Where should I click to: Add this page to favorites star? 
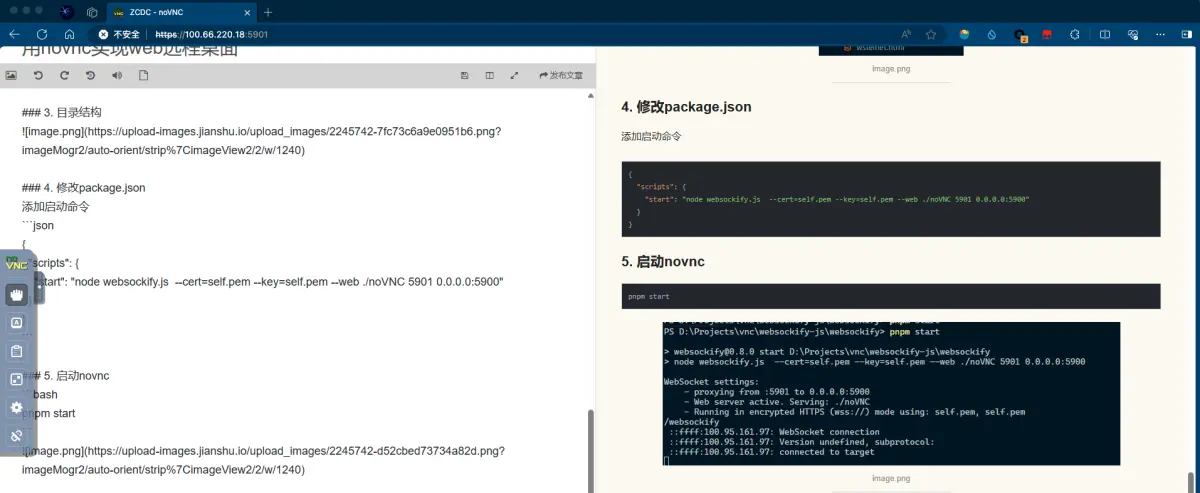point(931,34)
